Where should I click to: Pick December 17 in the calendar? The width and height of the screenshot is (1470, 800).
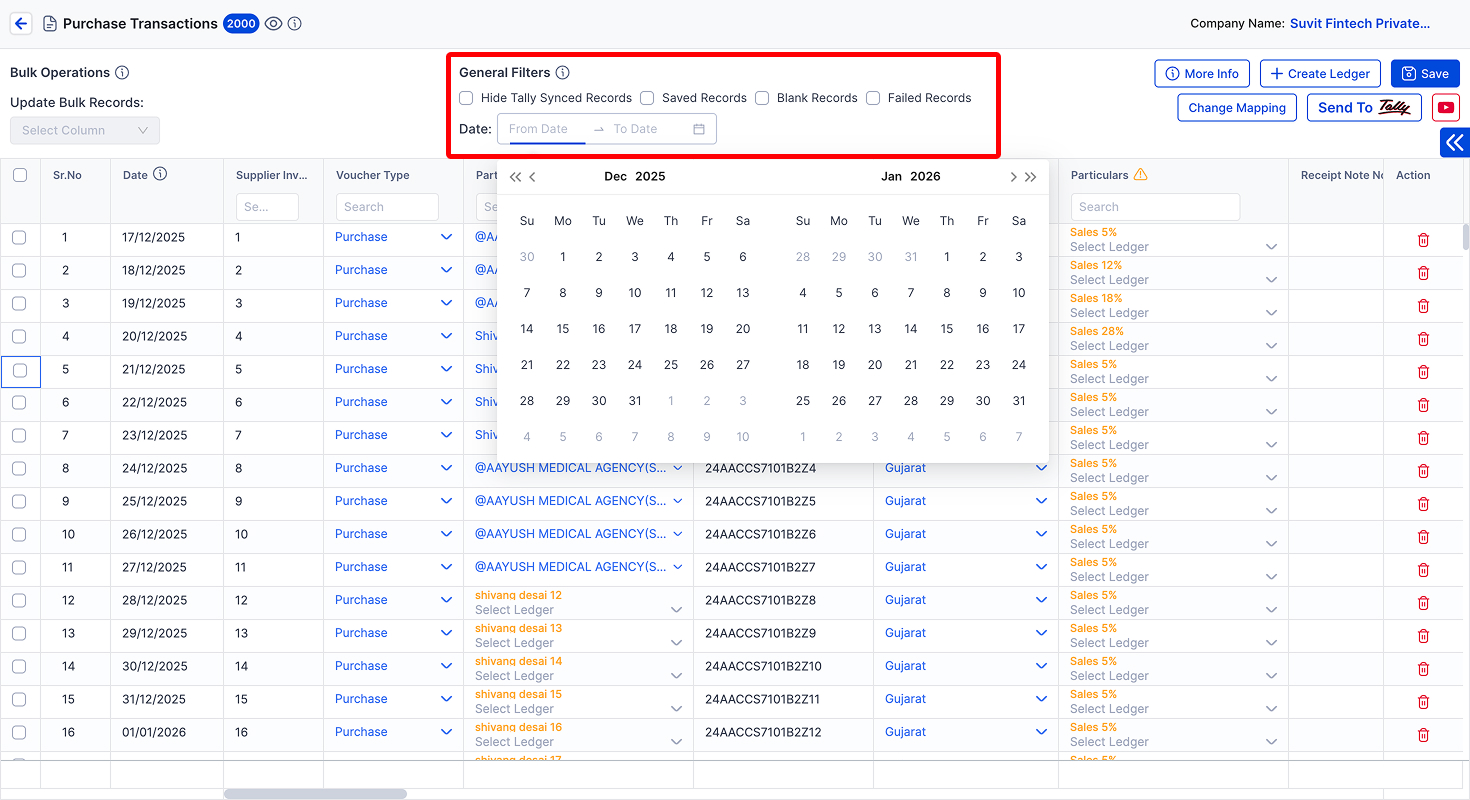point(635,329)
